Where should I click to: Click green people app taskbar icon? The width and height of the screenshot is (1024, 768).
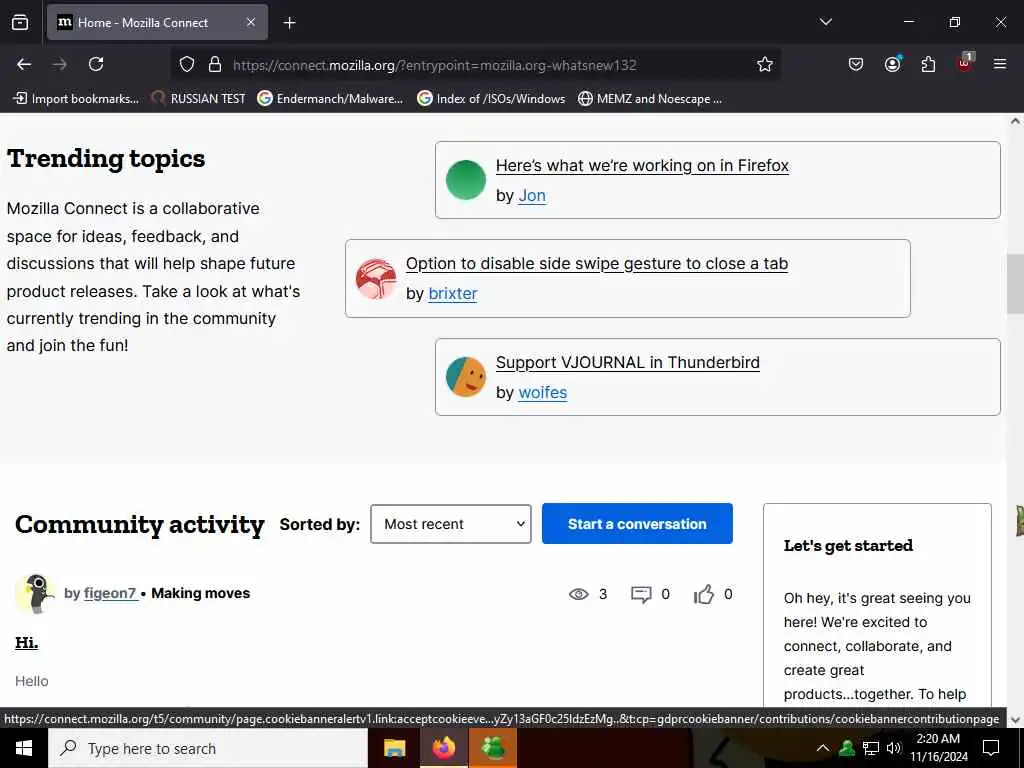coord(493,748)
